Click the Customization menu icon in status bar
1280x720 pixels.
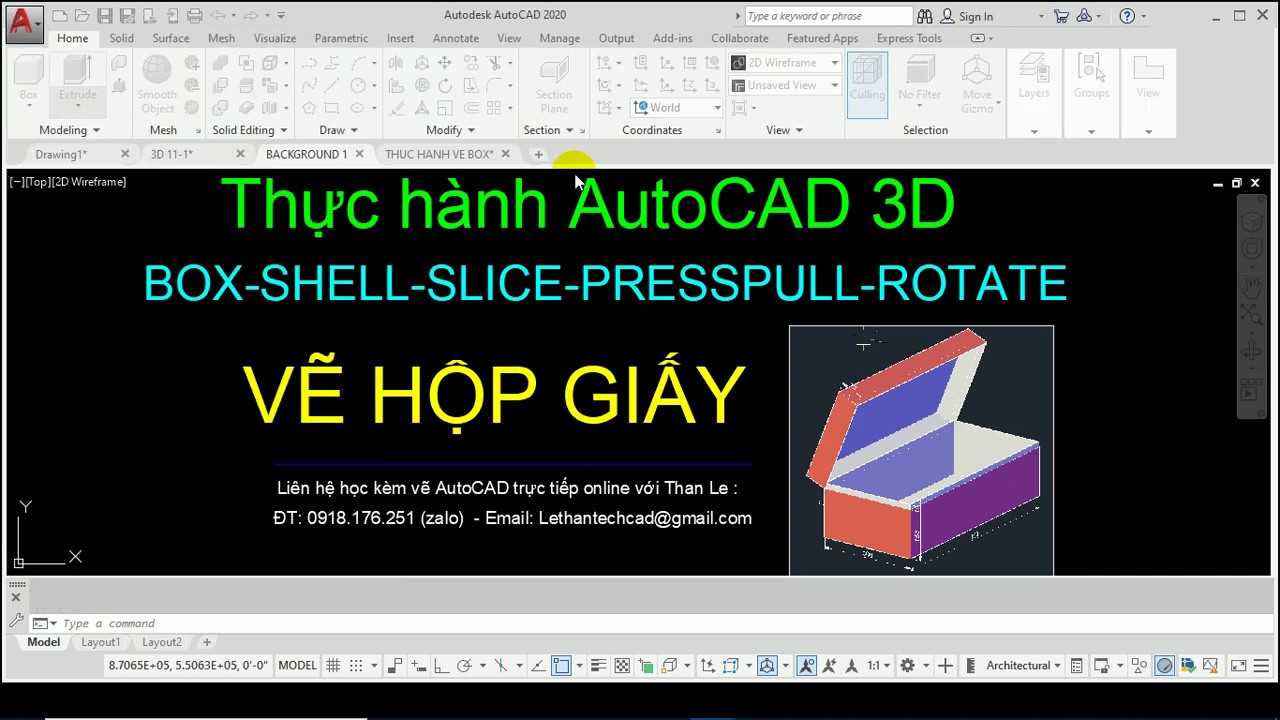[1262, 666]
